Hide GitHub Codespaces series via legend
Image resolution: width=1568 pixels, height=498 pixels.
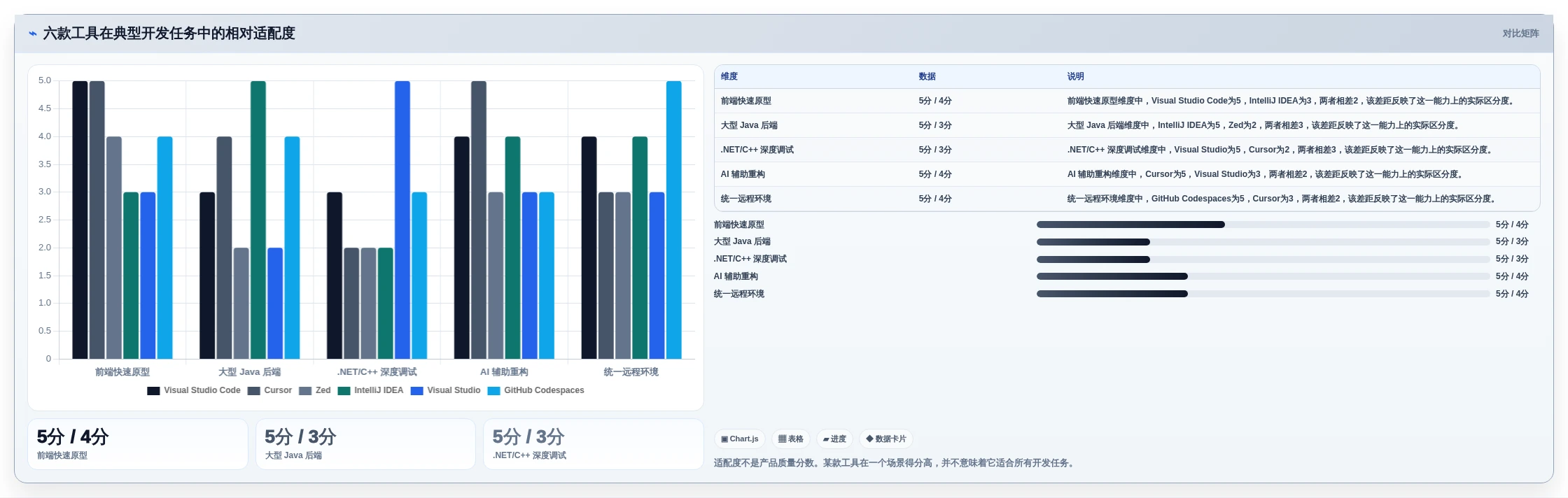[536, 390]
